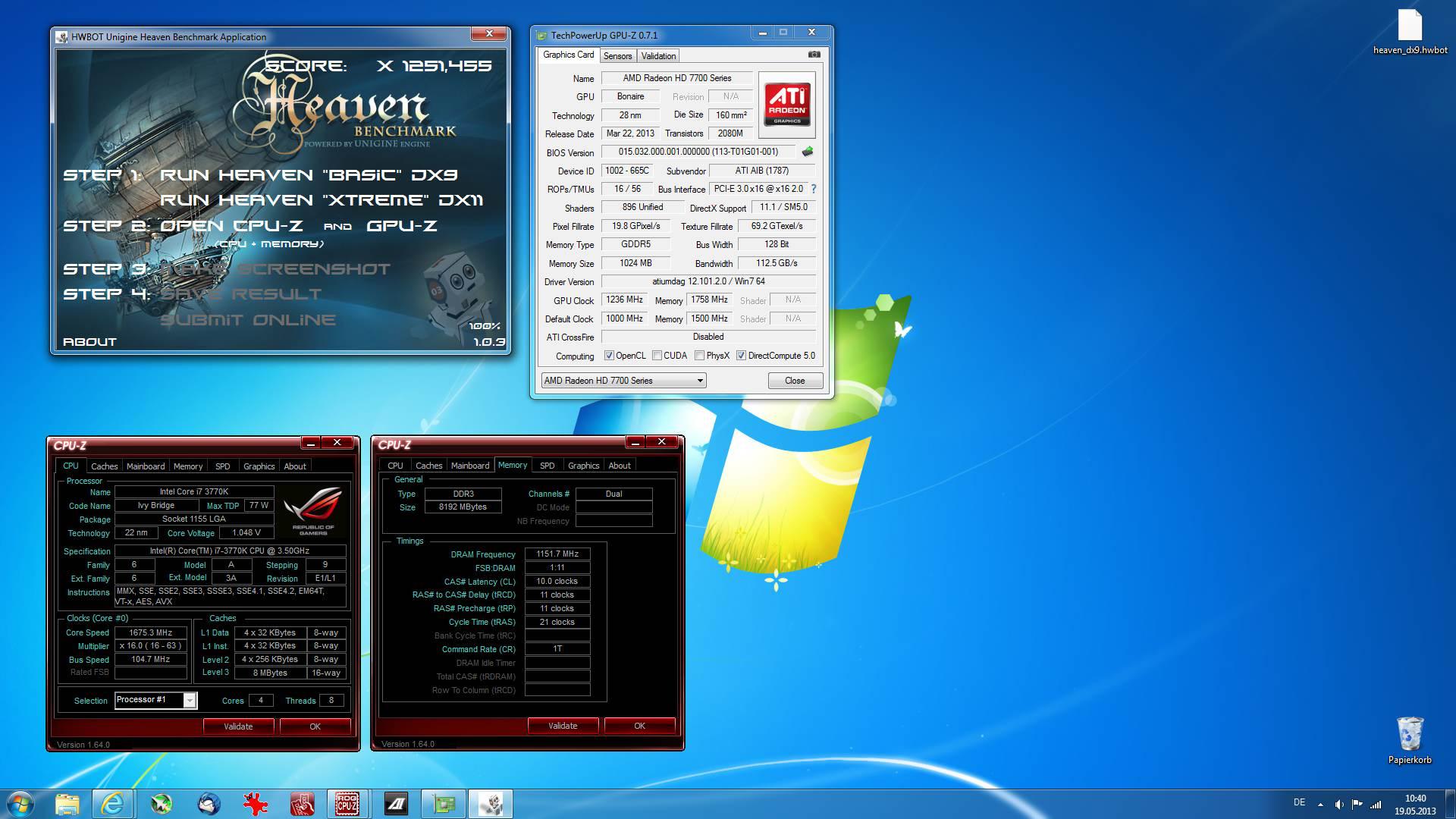
Task: Click GPU-Z link in Heaven step 2
Action: 402,226
